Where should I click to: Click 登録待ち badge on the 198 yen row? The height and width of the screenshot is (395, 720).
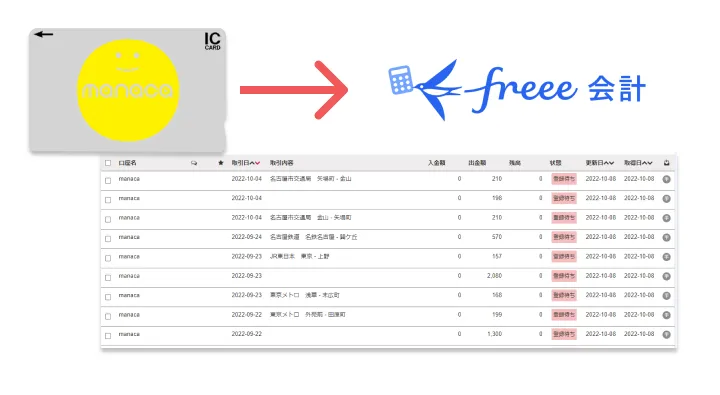[x=564, y=198]
